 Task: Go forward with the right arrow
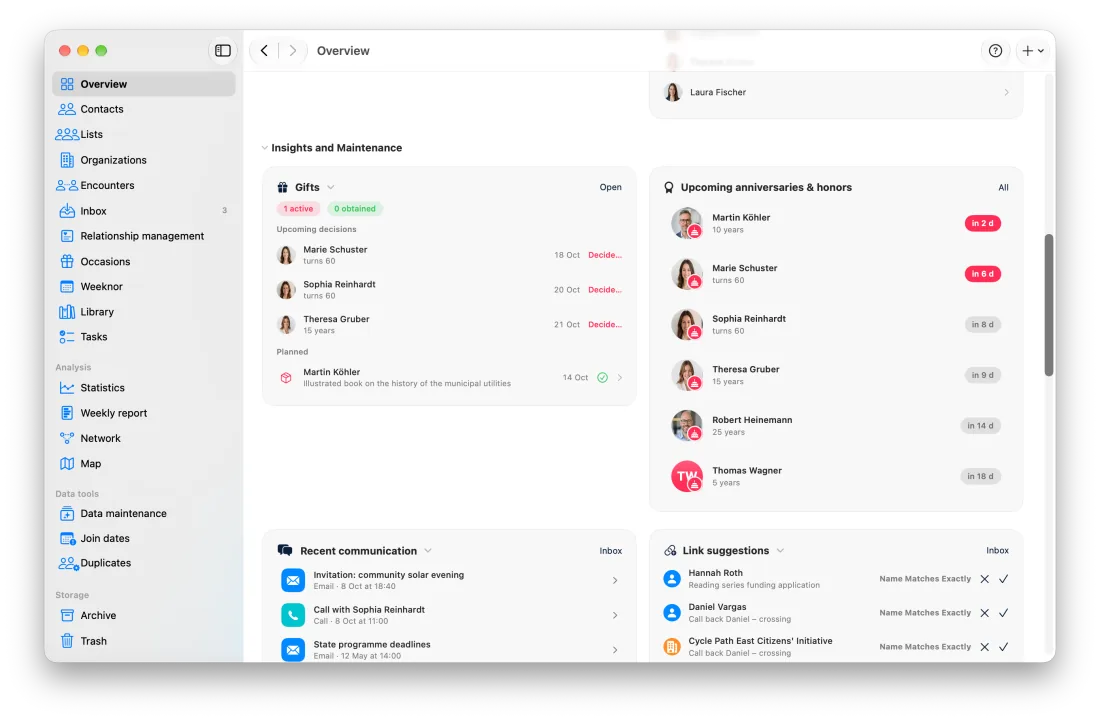coord(293,50)
